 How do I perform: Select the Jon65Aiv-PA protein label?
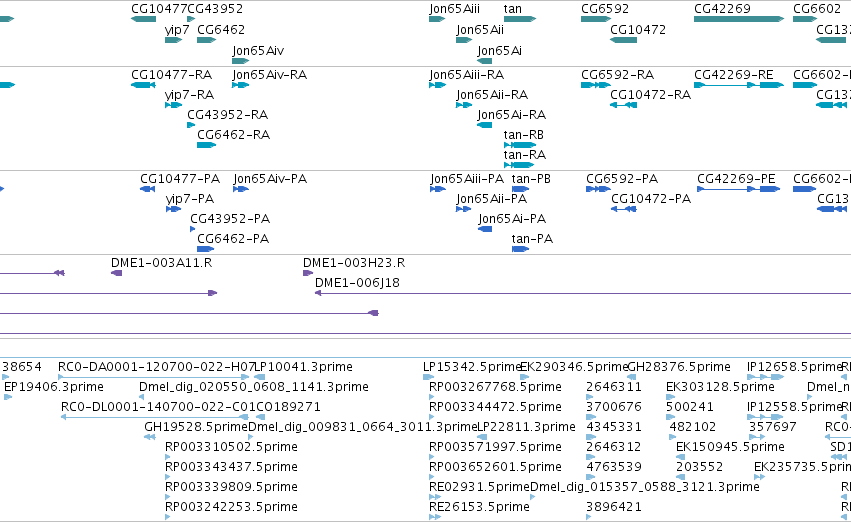tap(270, 179)
